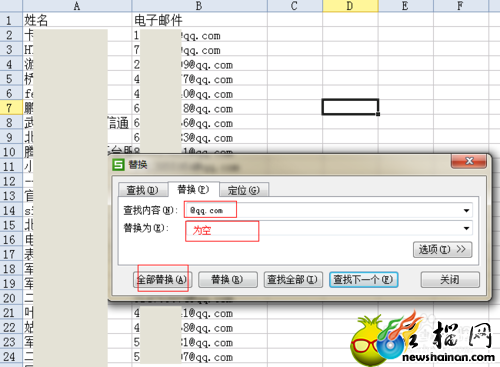The width and height of the screenshot is (500, 367).
Task: Switch to the 查找(D) tab
Action: click(x=142, y=190)
